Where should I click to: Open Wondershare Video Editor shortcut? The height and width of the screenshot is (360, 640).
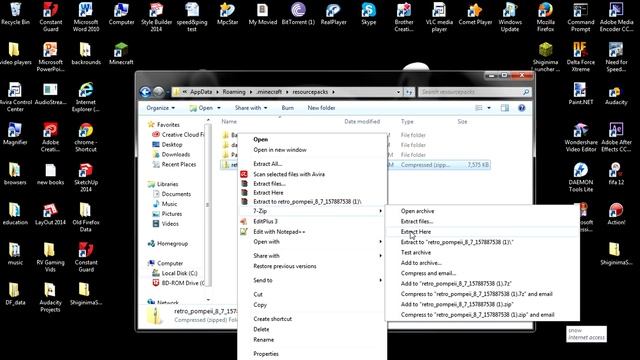point(581,138)
